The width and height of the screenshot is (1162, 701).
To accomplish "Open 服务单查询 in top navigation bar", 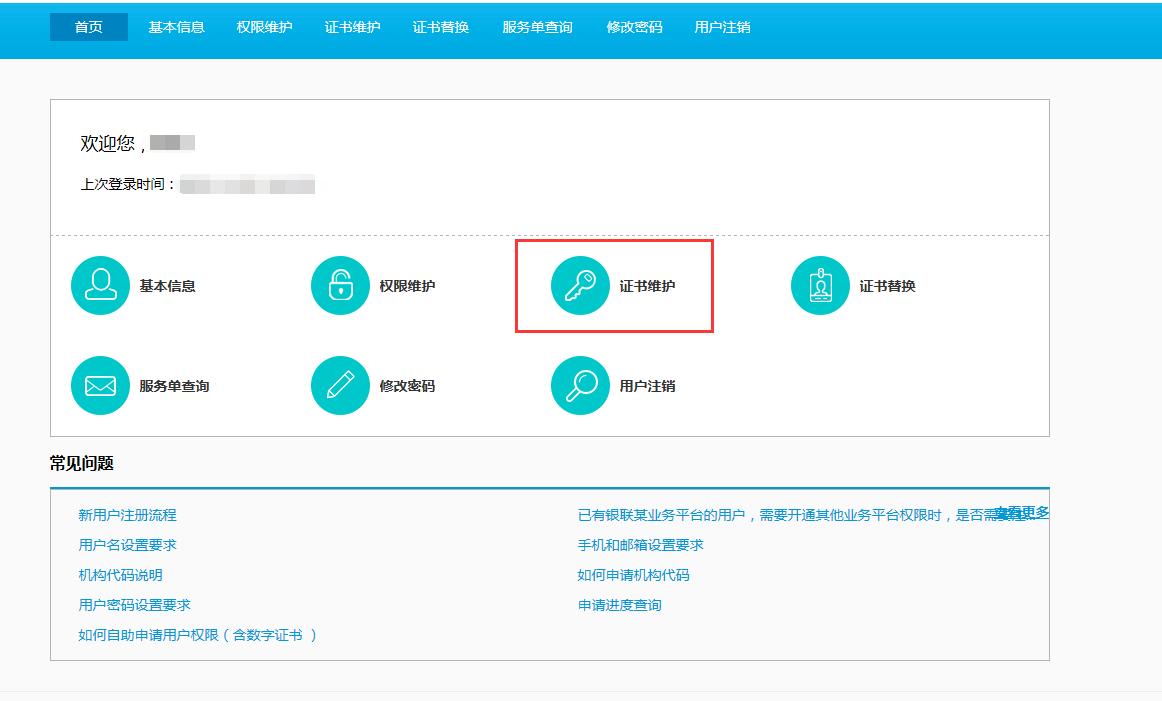I will (x=537, y=27).
